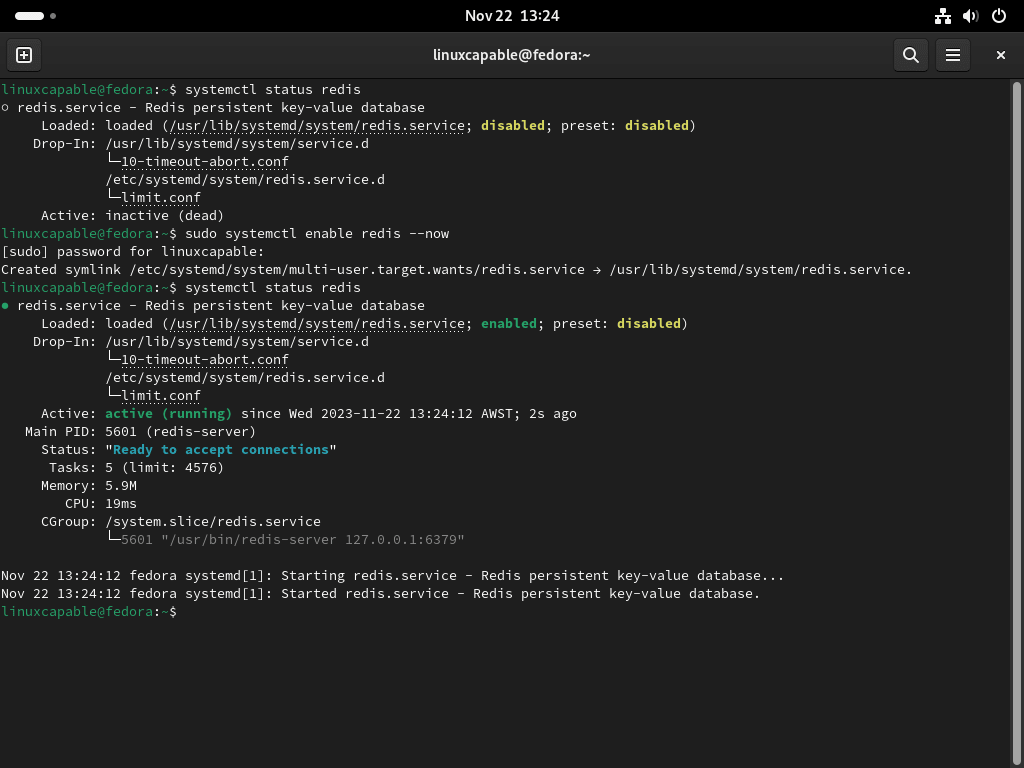Click the magnifier to search terminal scrollback
1024x768 pixels.
coord(910,55)
